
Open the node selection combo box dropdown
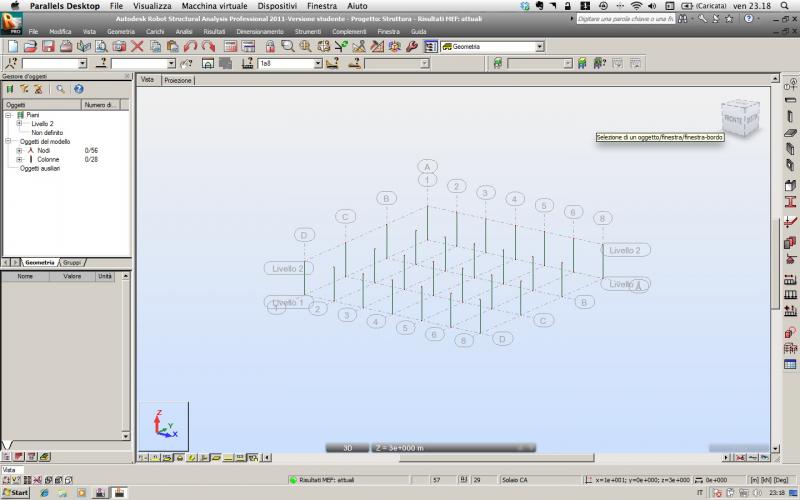83,63
